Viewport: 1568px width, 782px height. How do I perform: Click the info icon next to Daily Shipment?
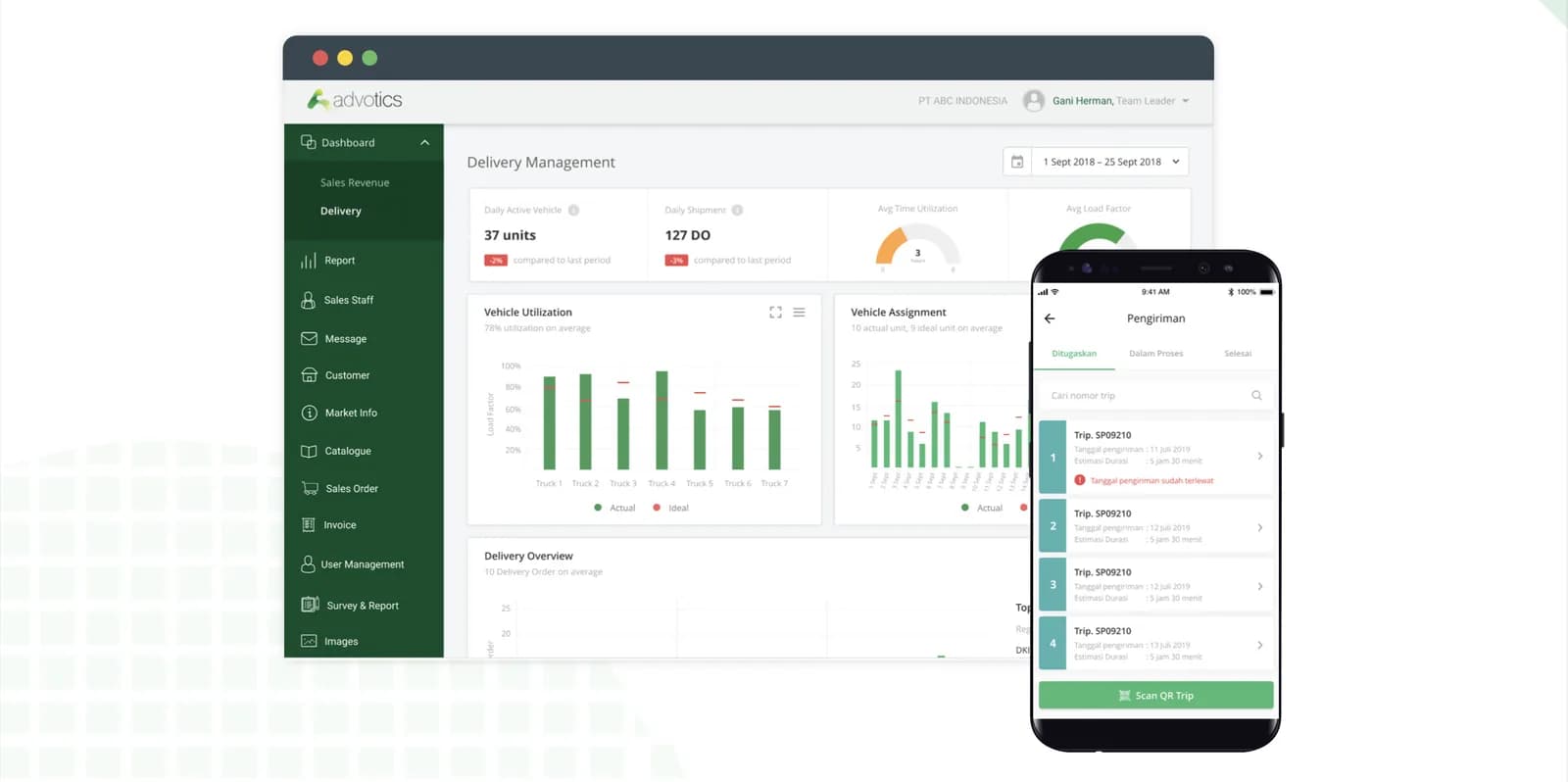tap(737, 210)
